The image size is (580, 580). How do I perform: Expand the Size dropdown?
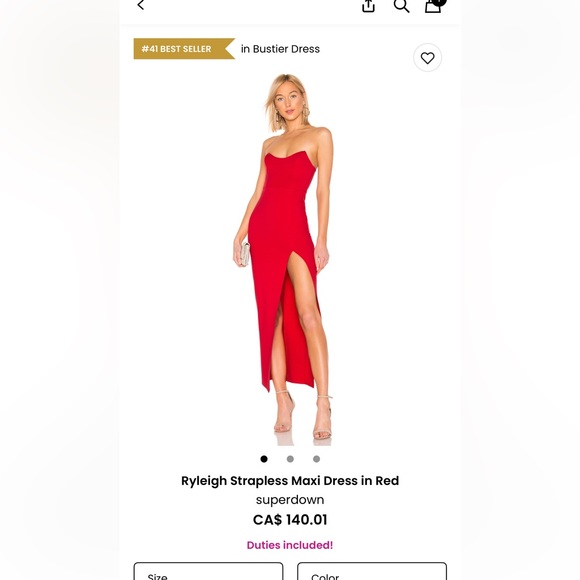208,571
